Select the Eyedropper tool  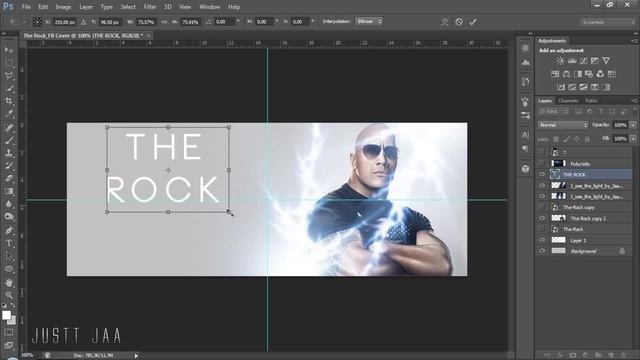(9, 113)
